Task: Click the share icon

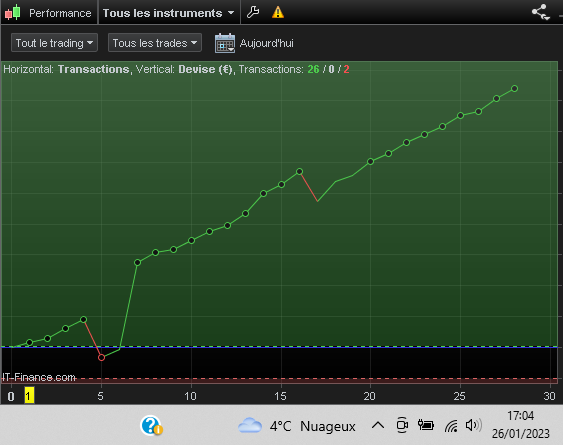Action: click(x=541, y=12)
